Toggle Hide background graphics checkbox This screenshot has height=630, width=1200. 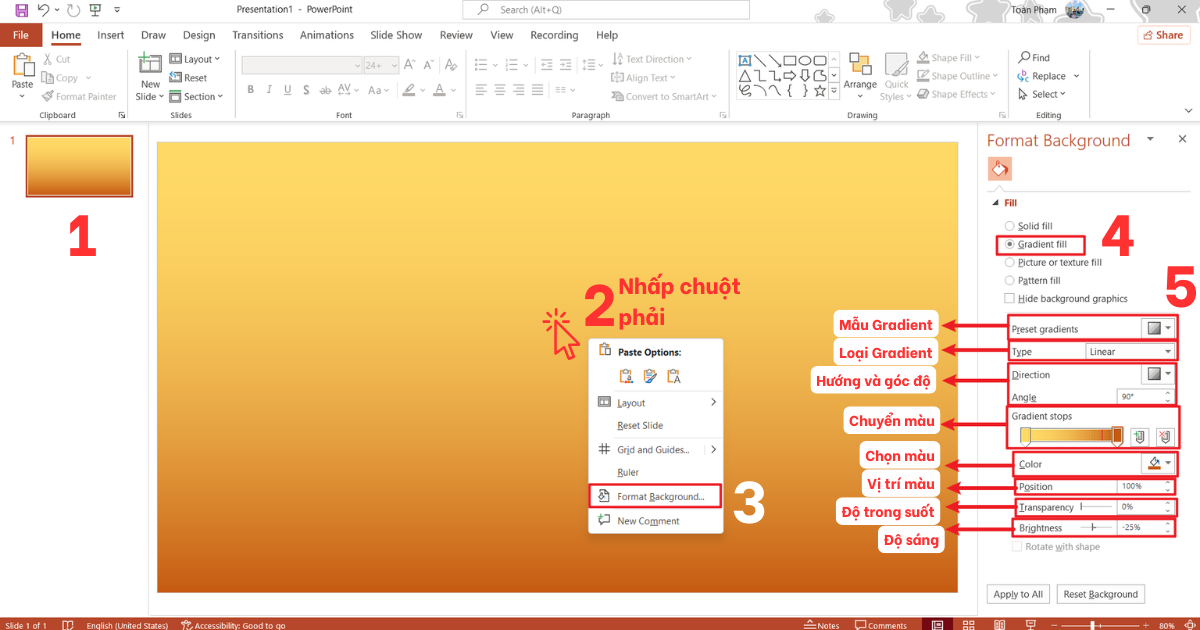(x=1009, y=298)
